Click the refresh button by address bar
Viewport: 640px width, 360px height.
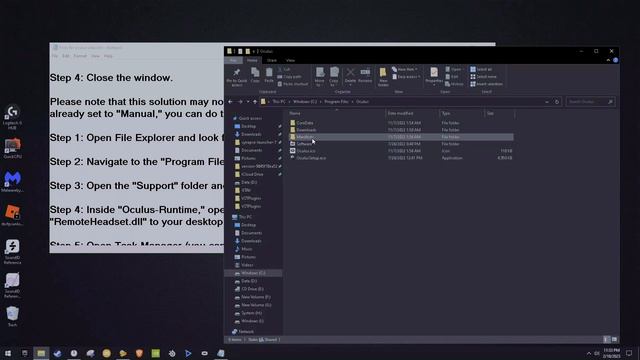pyautogui.click(x=557, y=102)
